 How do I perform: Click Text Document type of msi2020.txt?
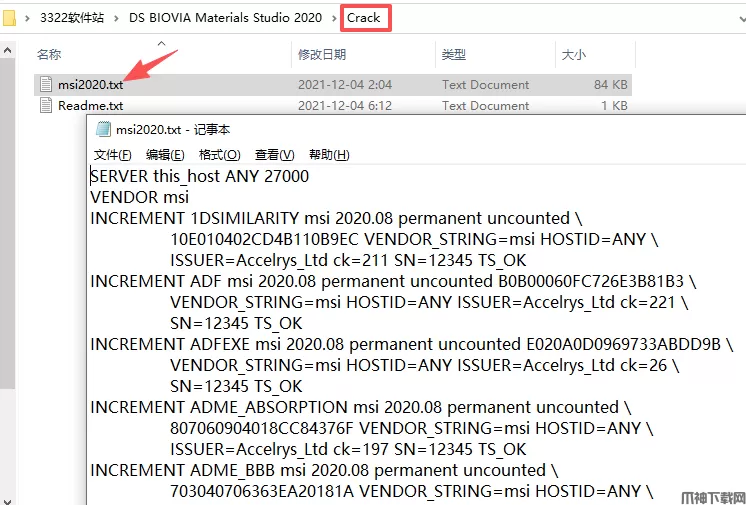[x=485, y=85]
